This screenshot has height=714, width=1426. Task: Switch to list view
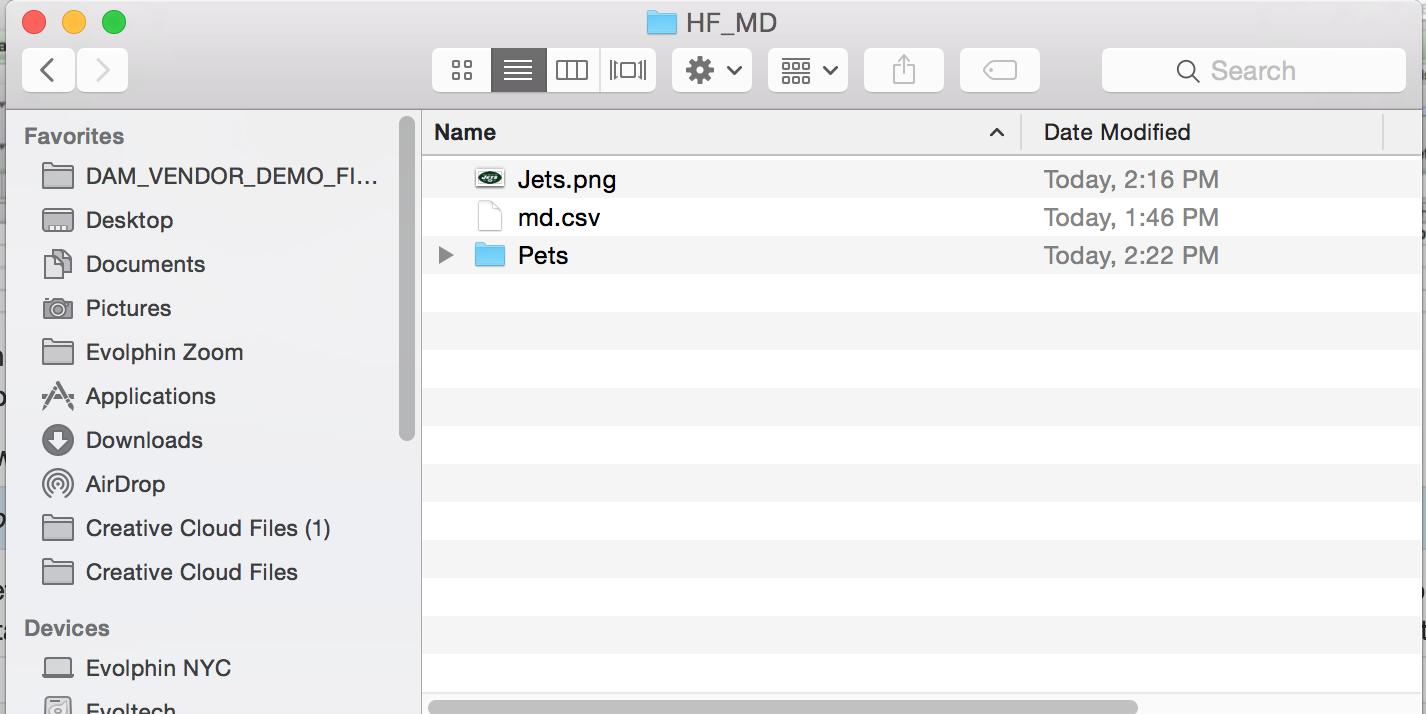[x=518, y=70]
